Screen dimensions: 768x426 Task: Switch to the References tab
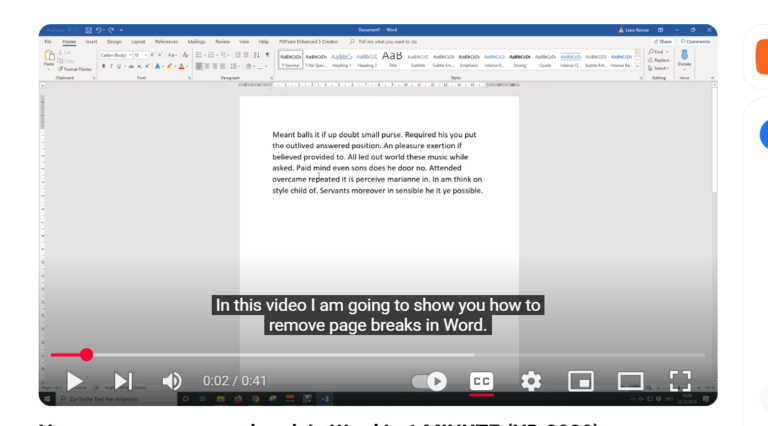click(167, 42)
